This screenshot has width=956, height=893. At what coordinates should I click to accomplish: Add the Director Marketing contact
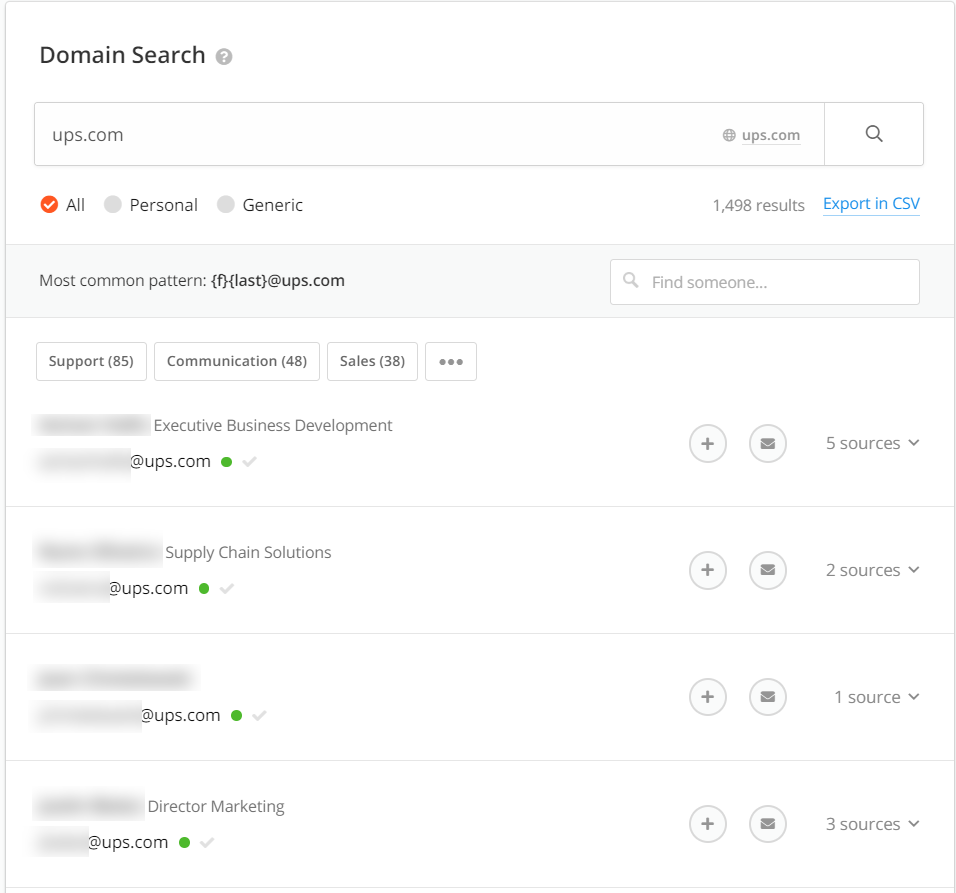(707, 824)
